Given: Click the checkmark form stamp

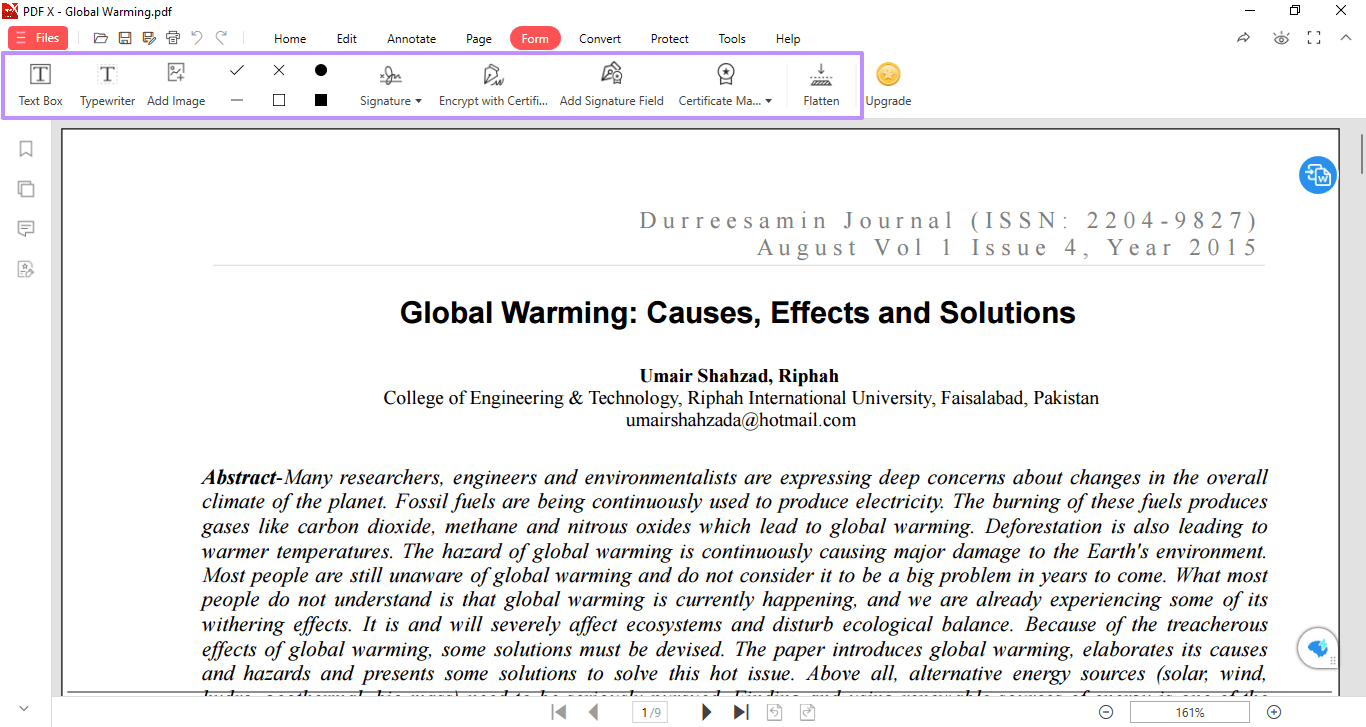Looking at the screenshot, I should [x=237, y=70].
